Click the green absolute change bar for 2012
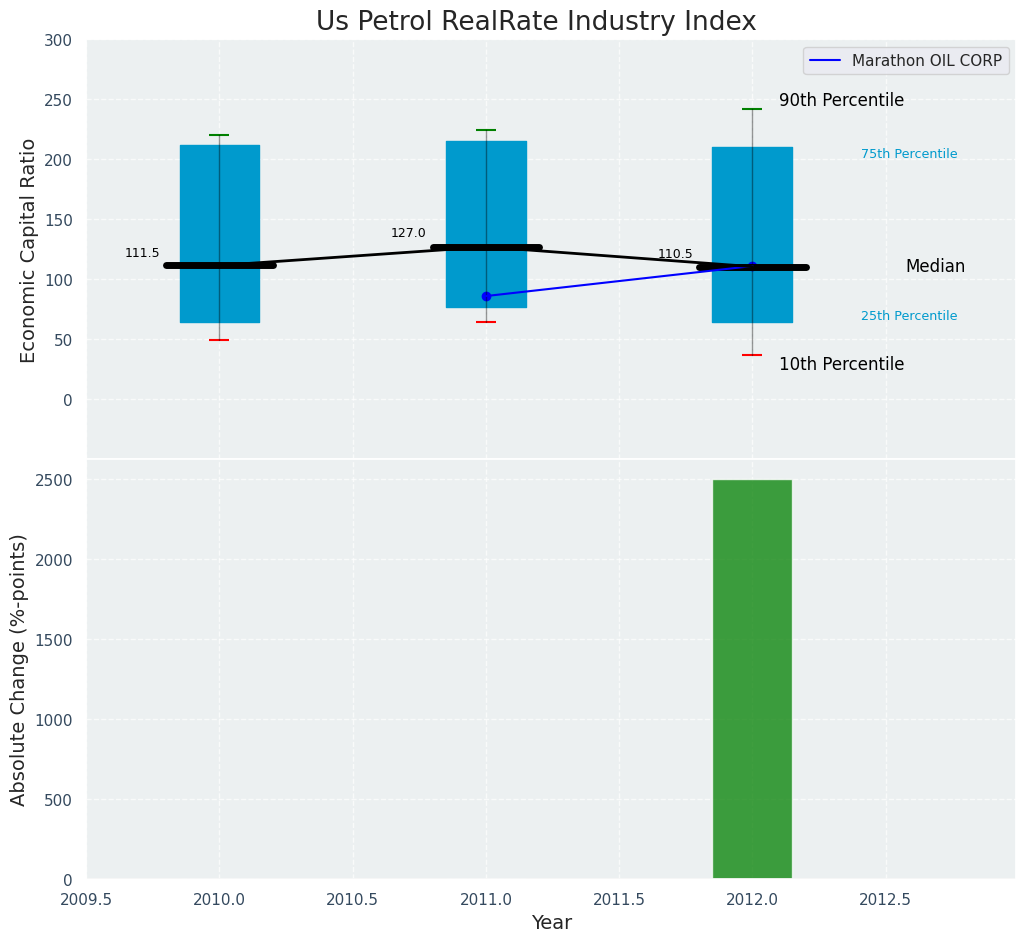 752,680
